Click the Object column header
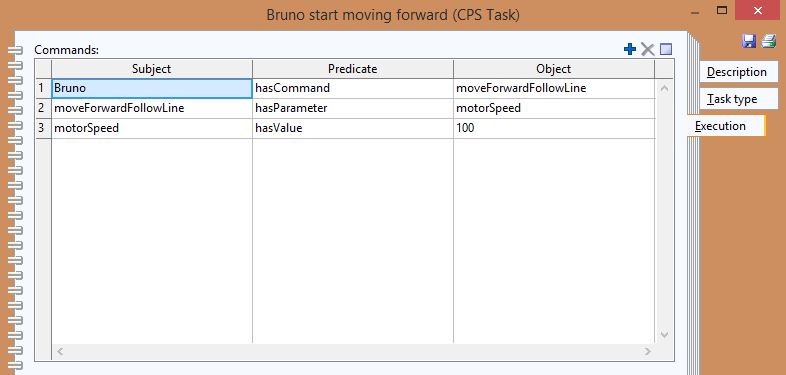 pyautogui.click(x=554, y=69)
